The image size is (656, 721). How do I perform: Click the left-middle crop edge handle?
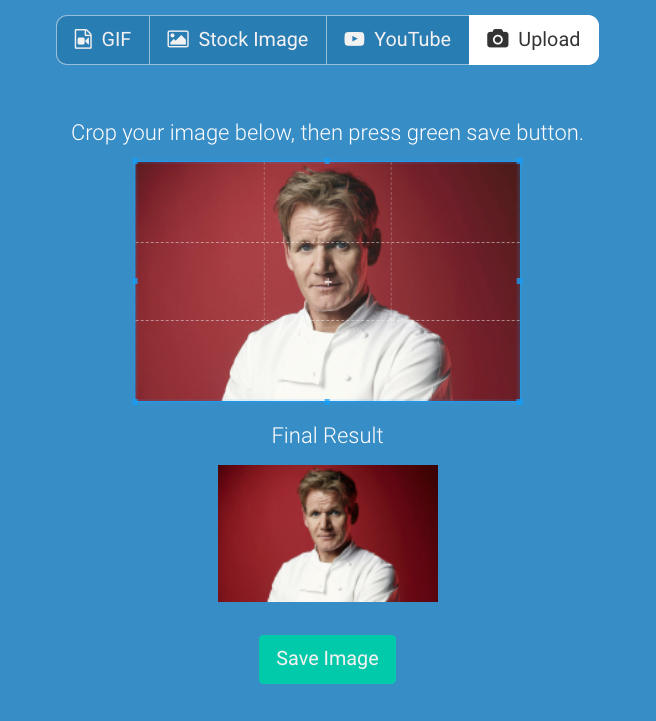click(136, 281)
